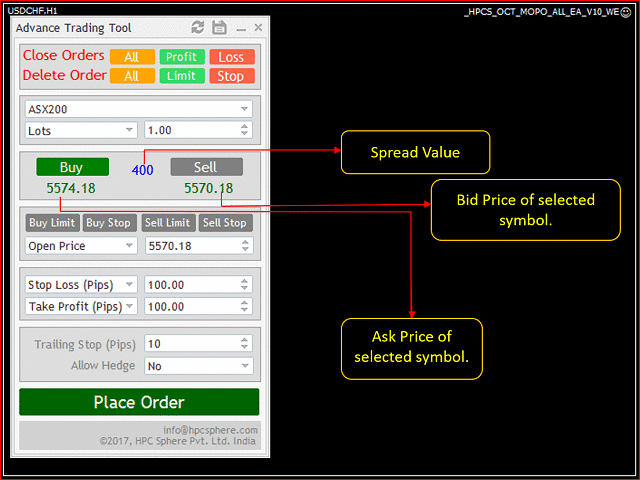Image resolution: width=640 pixels, height=480 pixels.
Task: Increase trailing stop with up arrow
Action: pyautogui.click(x=244, y=340)
